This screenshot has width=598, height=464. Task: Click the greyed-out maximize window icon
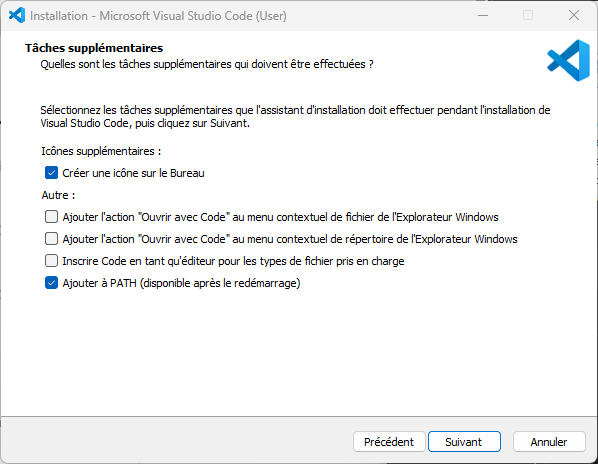[528, 16]
